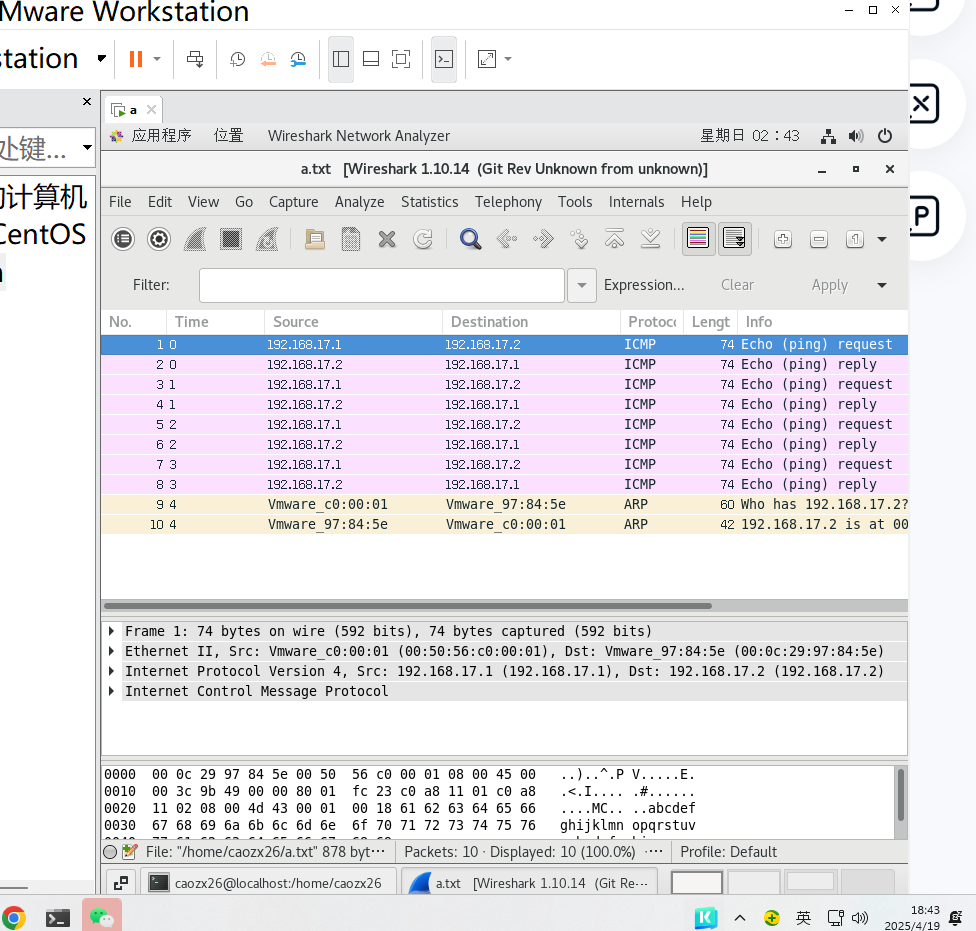Enter VMware full screen mode icon
Viewport: 976px width, 931px height.
(x=401, y=59)
